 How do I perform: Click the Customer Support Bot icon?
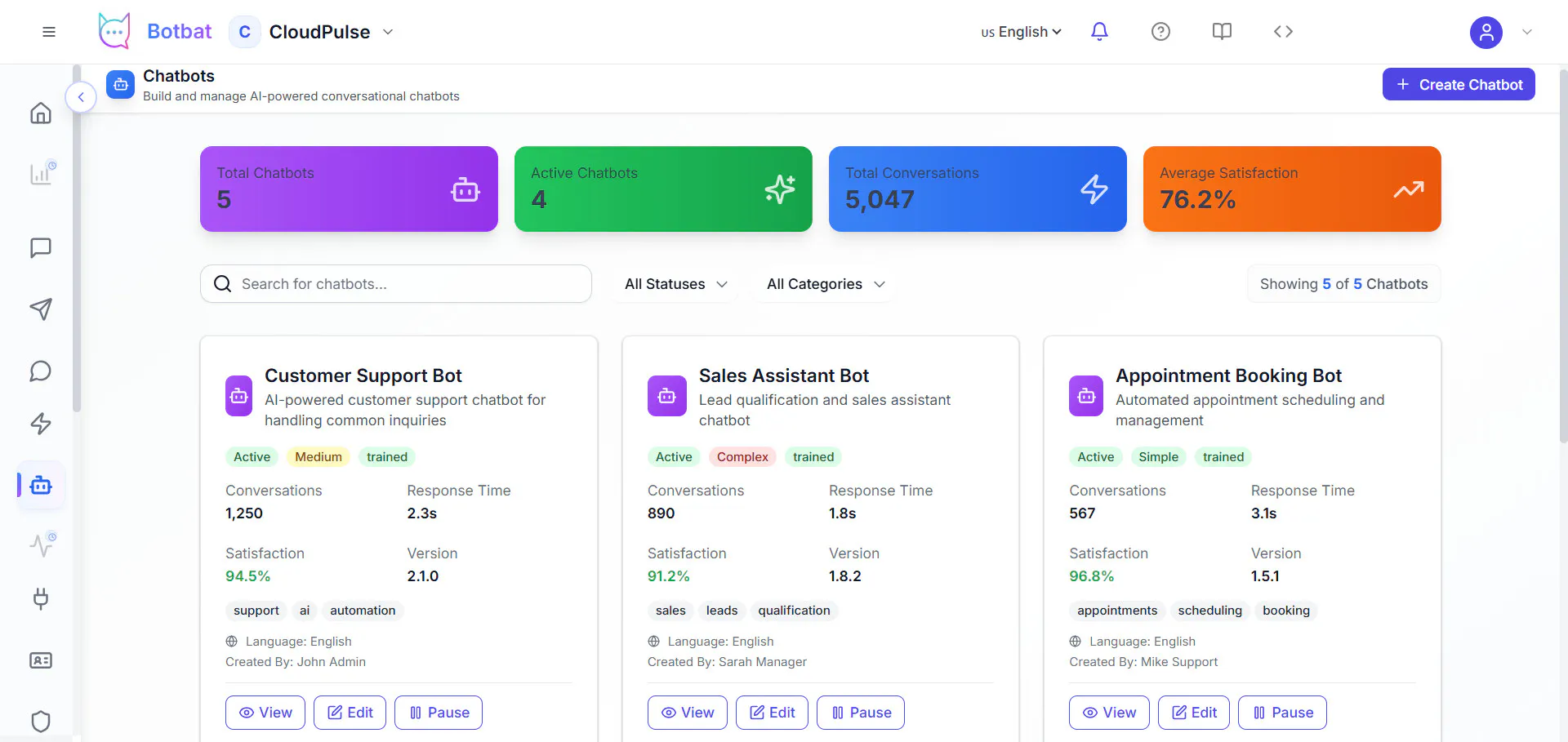238,396
